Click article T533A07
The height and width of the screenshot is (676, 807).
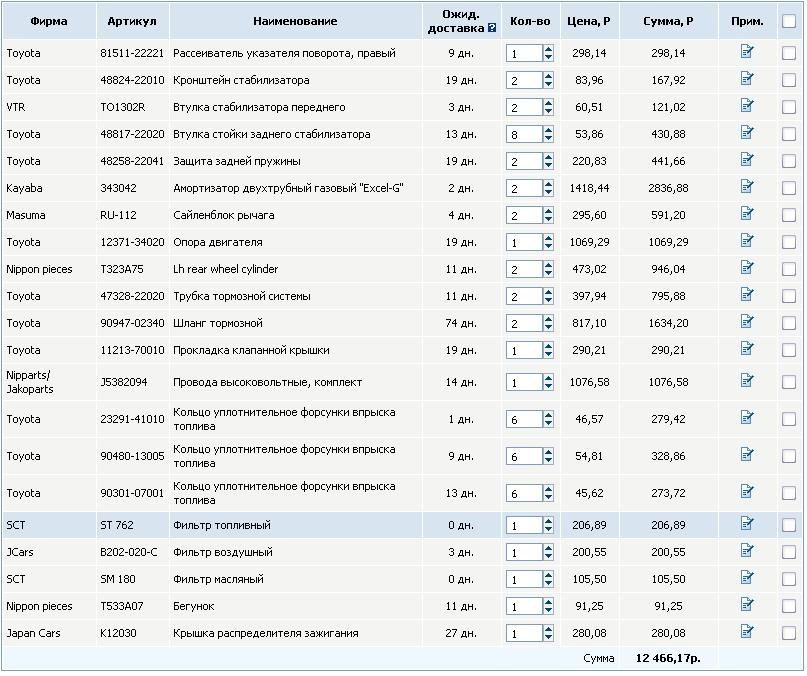click(121, 606)
